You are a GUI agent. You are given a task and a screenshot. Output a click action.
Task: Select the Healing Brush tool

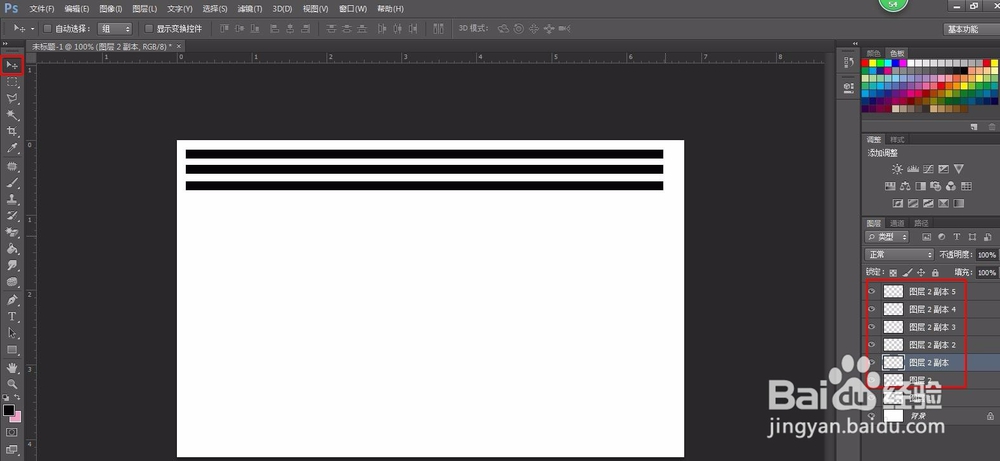tap(12, 167)
